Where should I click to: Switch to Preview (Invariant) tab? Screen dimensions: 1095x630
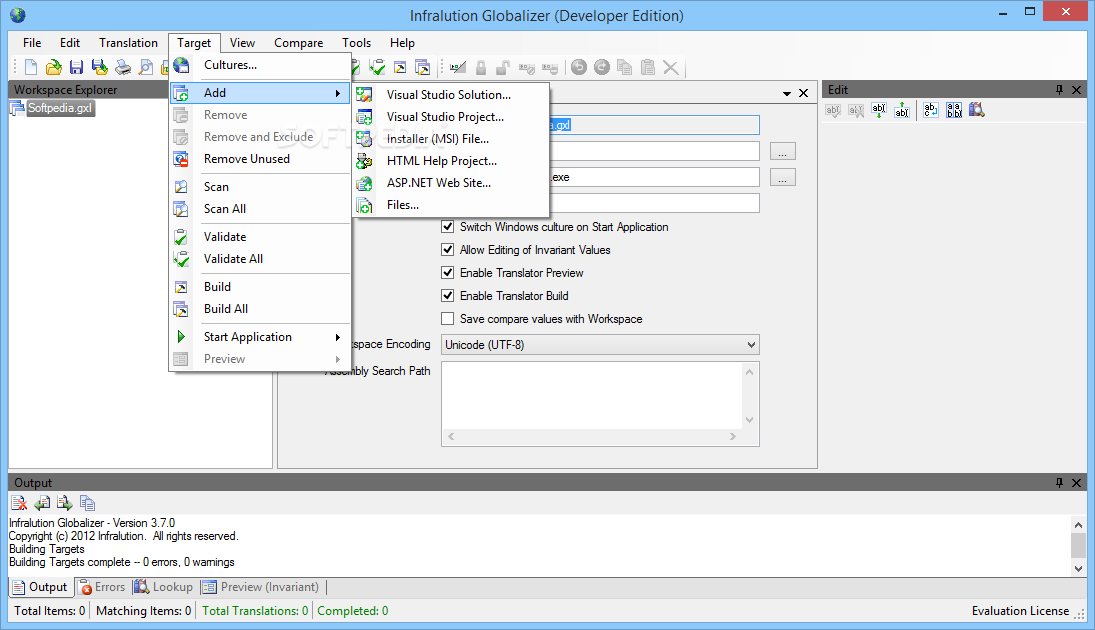pyautogui.click(x=260, y=587)
